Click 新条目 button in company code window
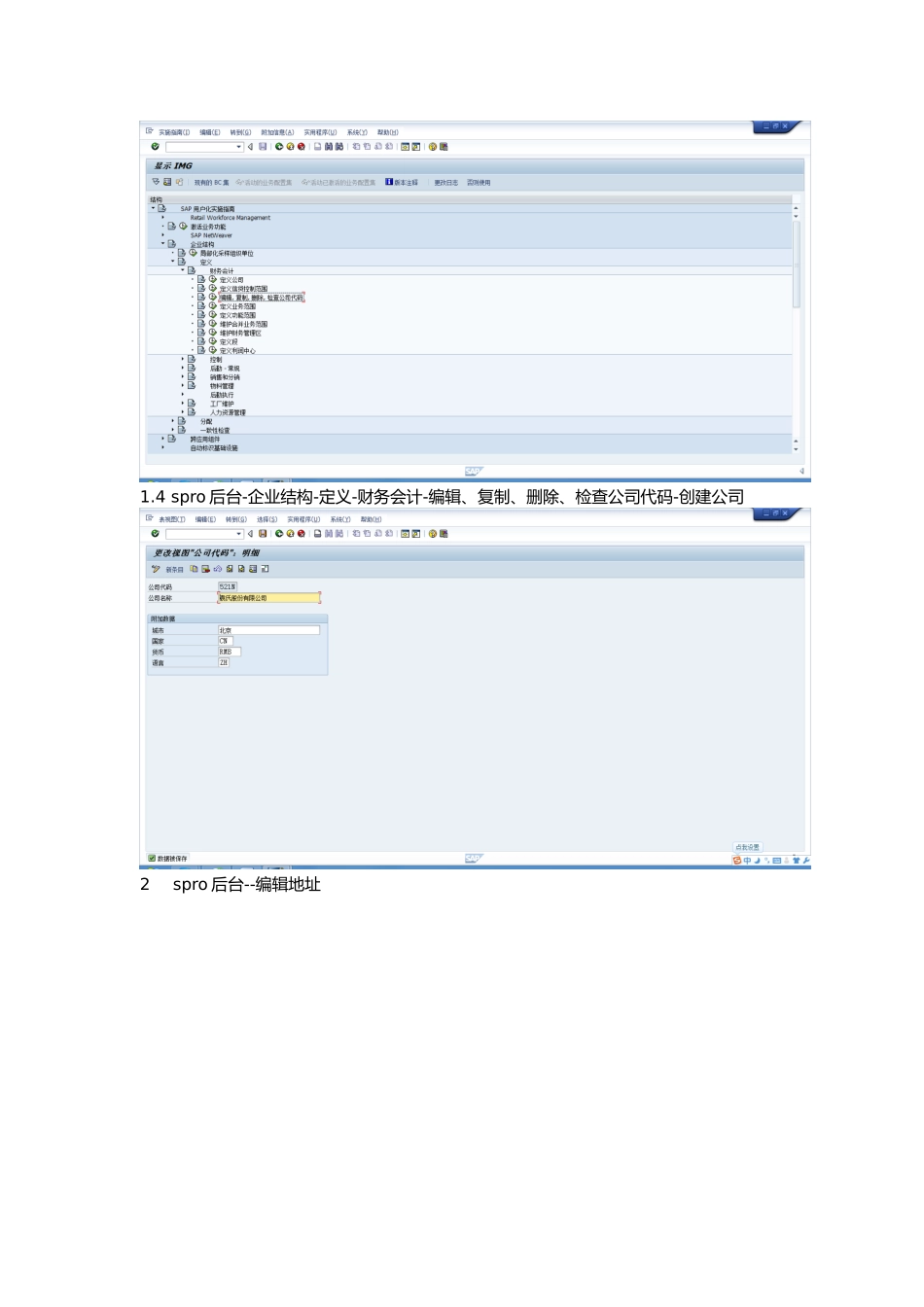 tap(174, 570)
